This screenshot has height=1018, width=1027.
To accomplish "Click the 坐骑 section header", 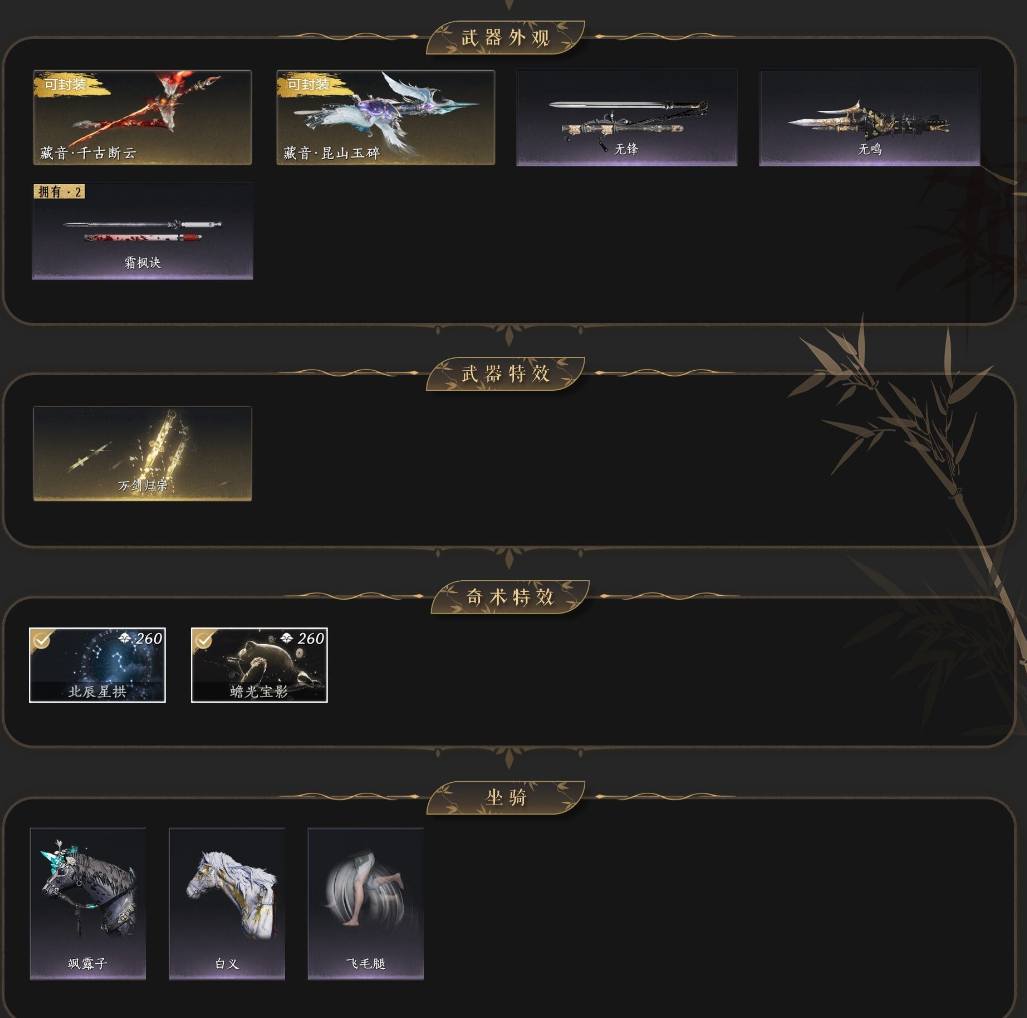I will pos(505,797).
